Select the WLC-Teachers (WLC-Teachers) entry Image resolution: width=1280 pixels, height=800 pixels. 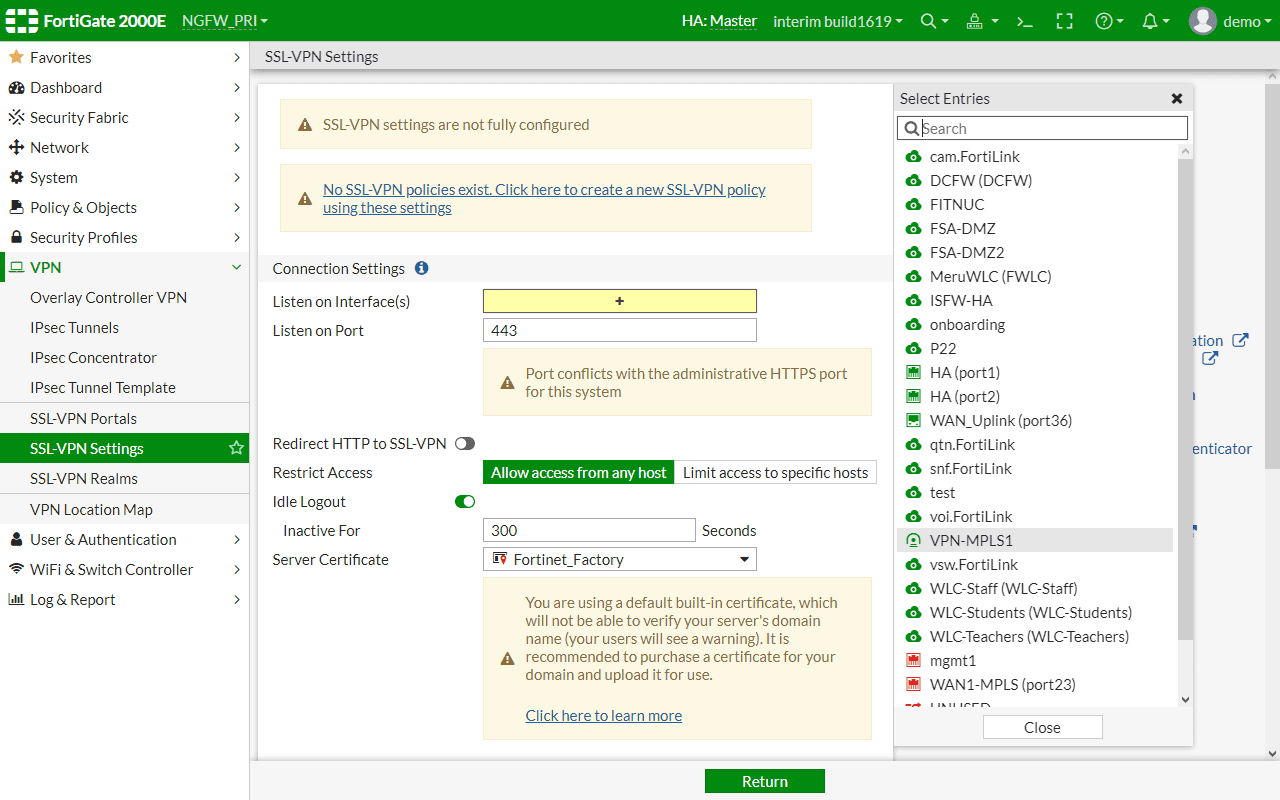[1035, 637]
